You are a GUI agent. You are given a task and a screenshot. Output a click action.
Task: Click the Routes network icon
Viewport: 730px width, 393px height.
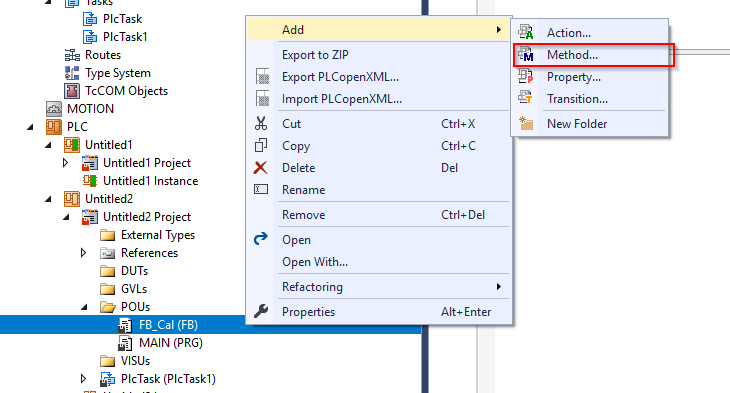[x=72, y=55]
